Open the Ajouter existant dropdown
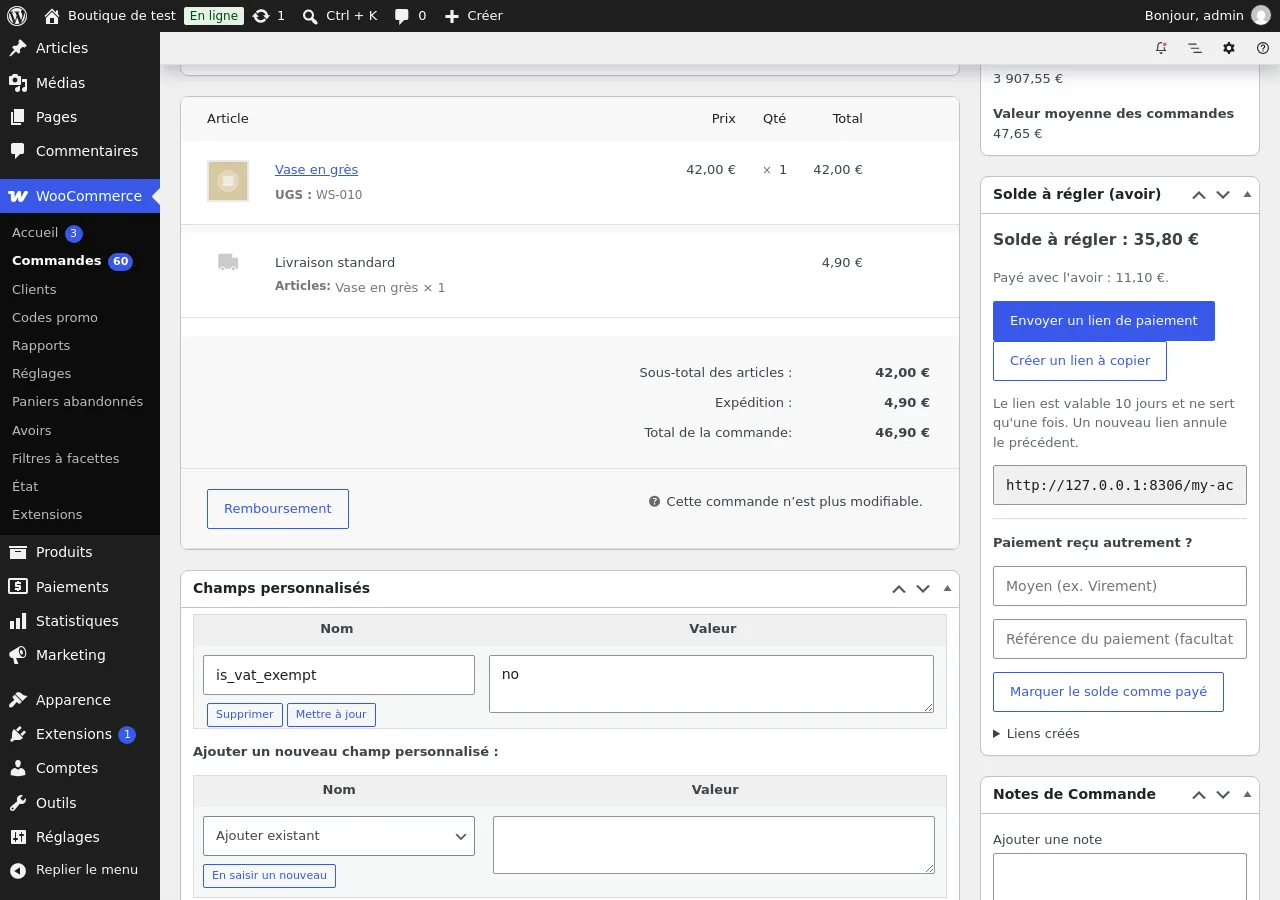The image size is (1280, 900). [x=339, y=836]
